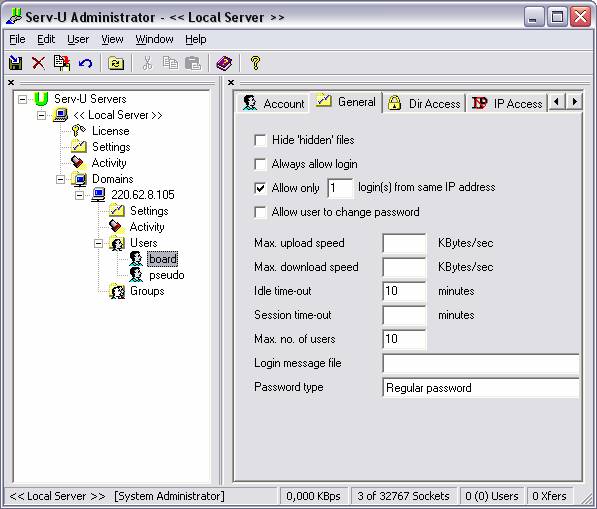Click the pseudo user icon
597x509 pixels.
coord(136,275)
